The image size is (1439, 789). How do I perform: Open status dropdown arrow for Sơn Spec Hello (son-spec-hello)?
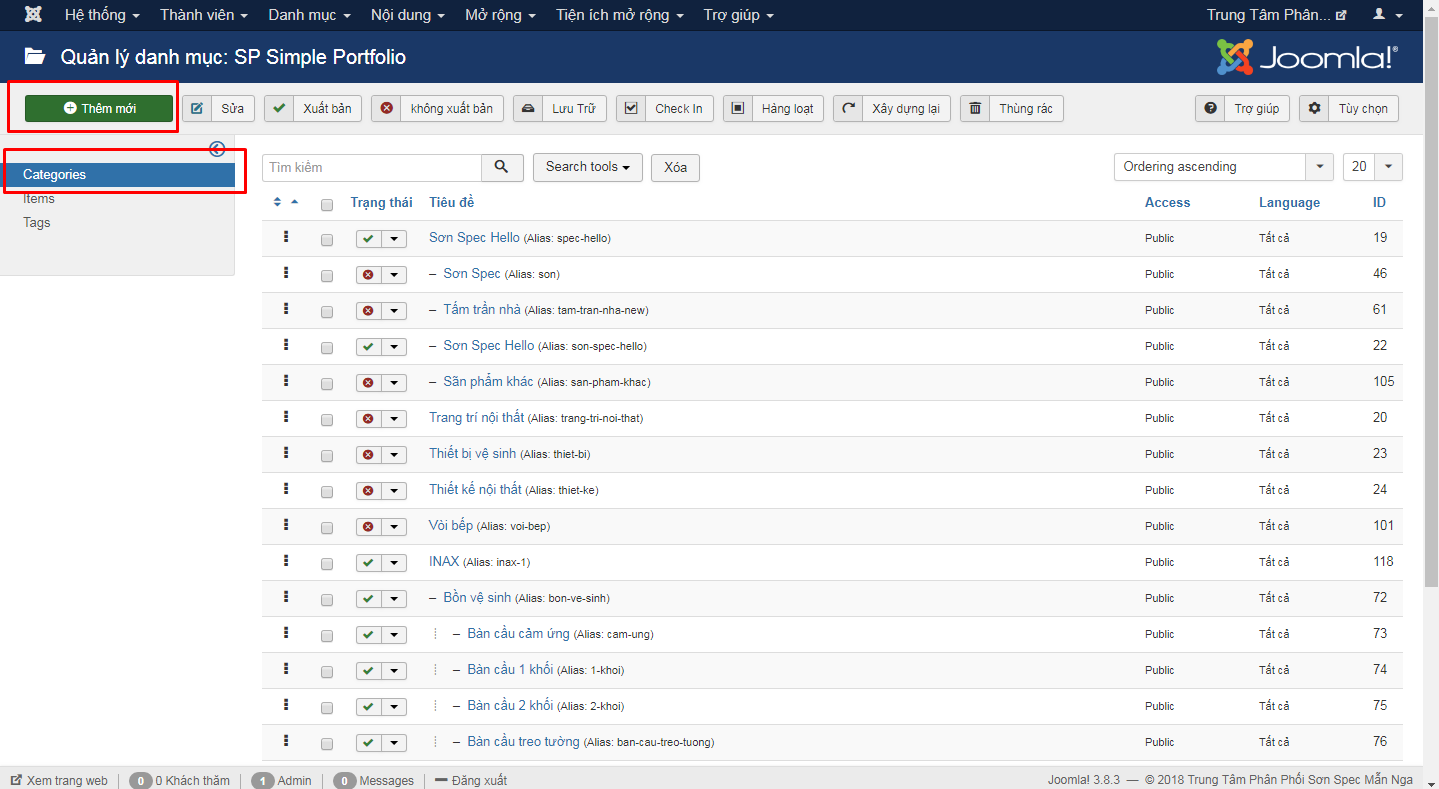[394, 347]
